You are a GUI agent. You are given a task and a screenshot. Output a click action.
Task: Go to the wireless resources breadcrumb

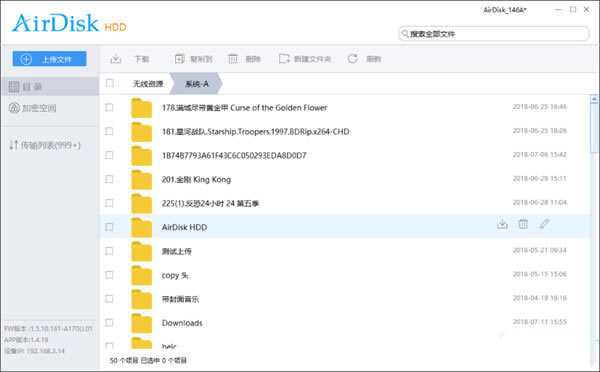148,83
